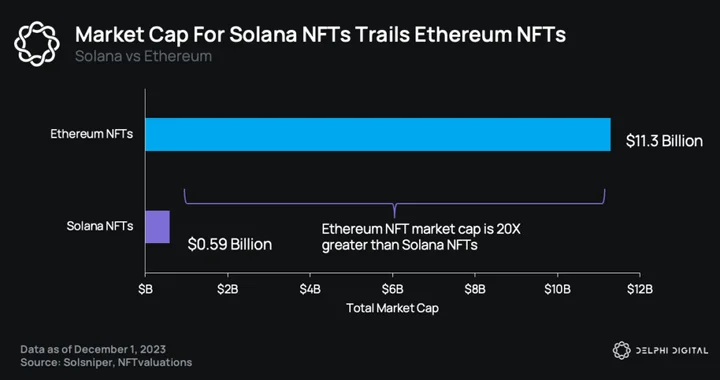Select the blue Ethereum NFTs bar

(x=378, y=134)
